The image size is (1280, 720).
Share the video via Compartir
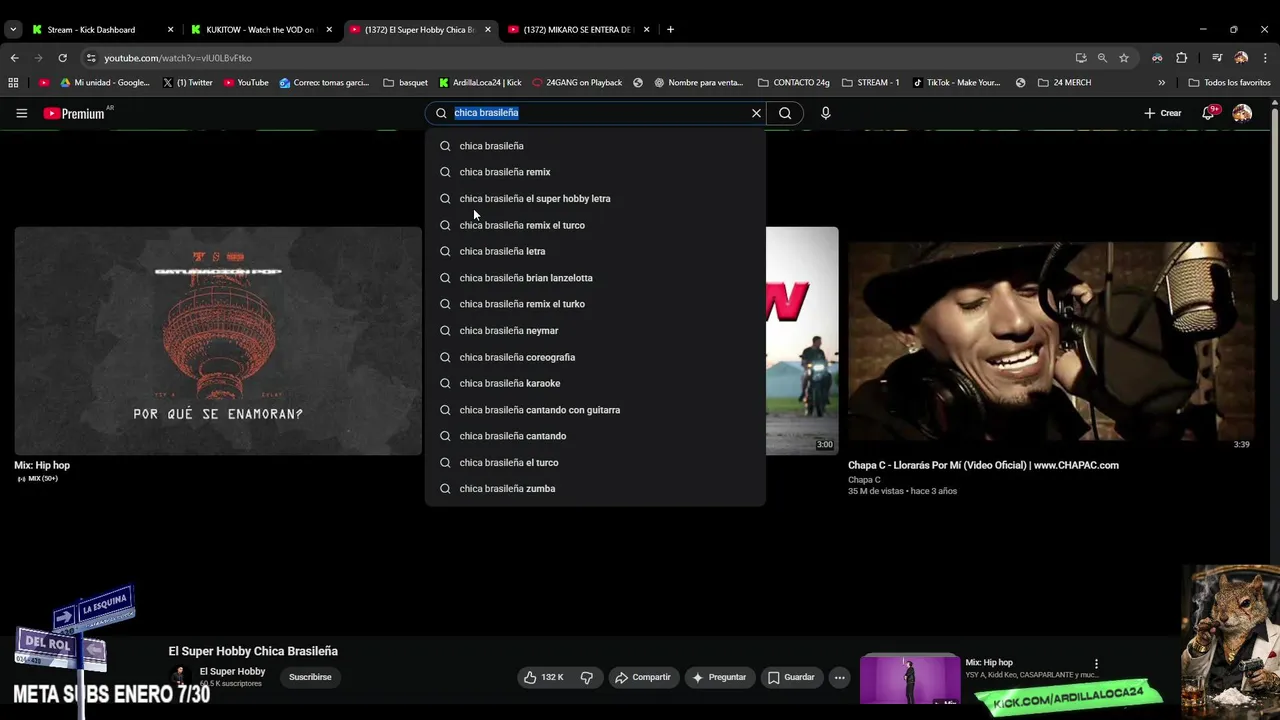pos(643,677)
